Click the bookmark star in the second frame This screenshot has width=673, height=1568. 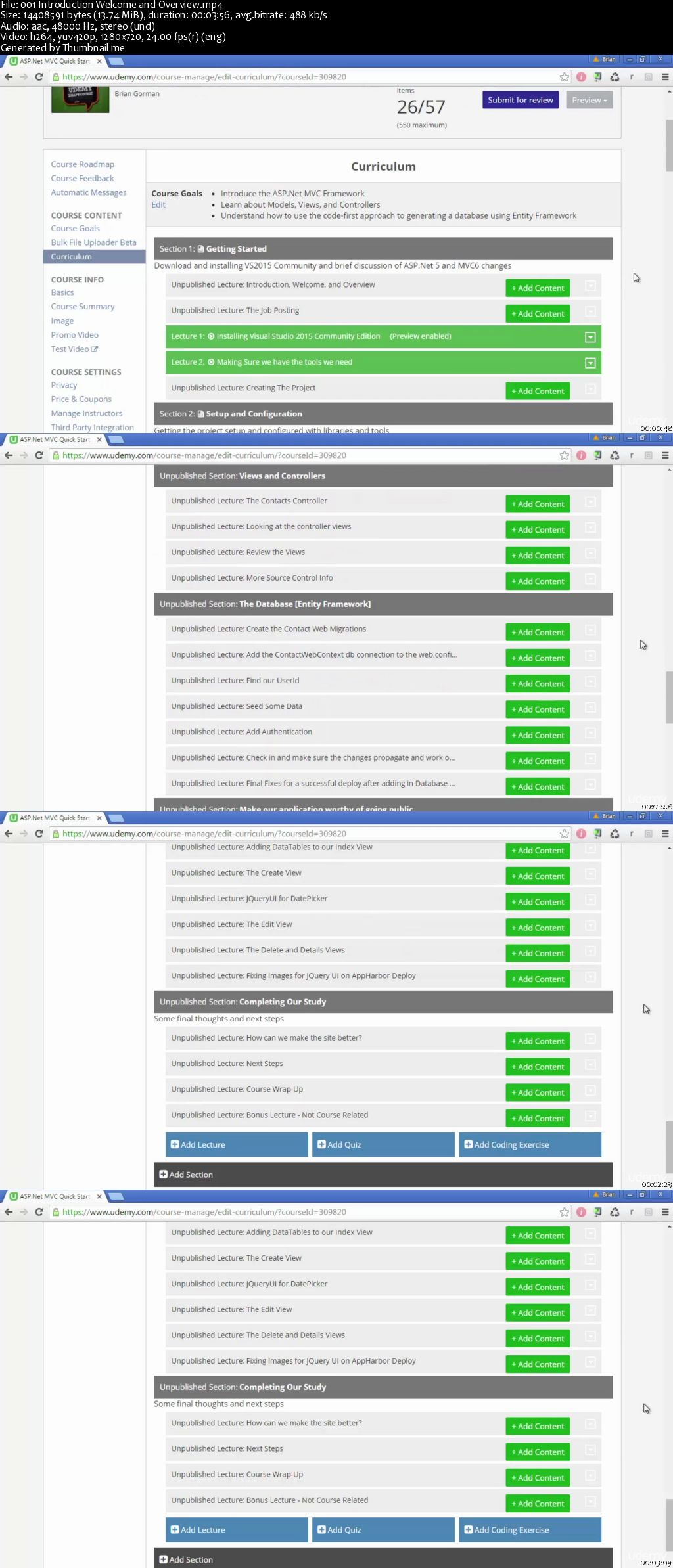(x=564, y=455)
